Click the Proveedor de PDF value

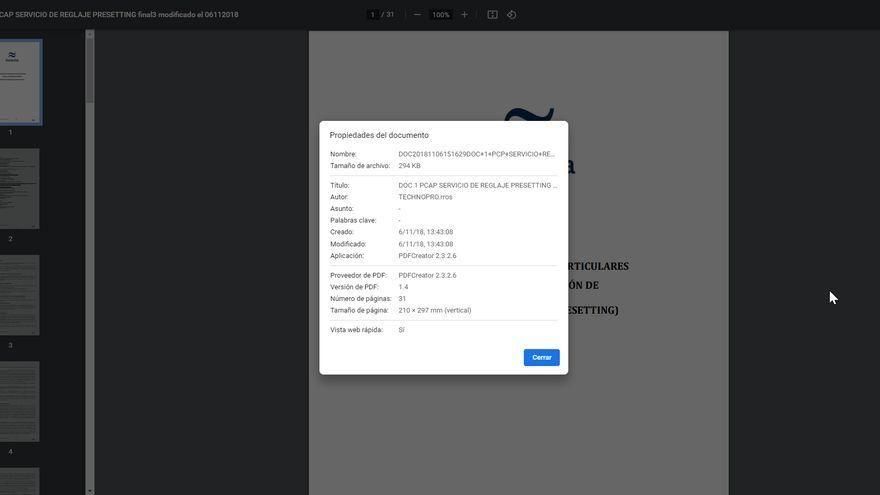coord(427,275)
